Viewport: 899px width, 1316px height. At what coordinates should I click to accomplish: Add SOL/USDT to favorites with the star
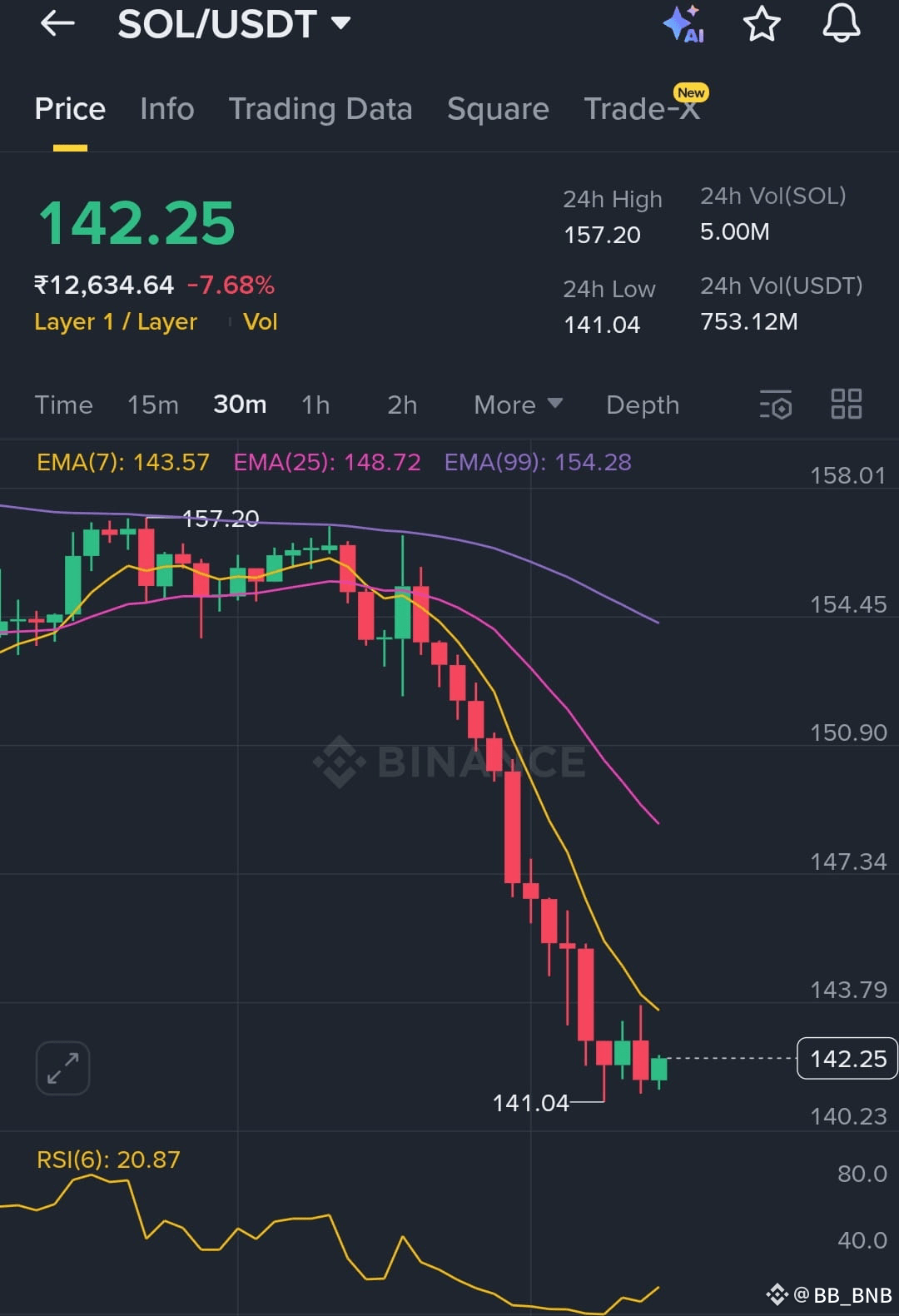coord(762,23)
